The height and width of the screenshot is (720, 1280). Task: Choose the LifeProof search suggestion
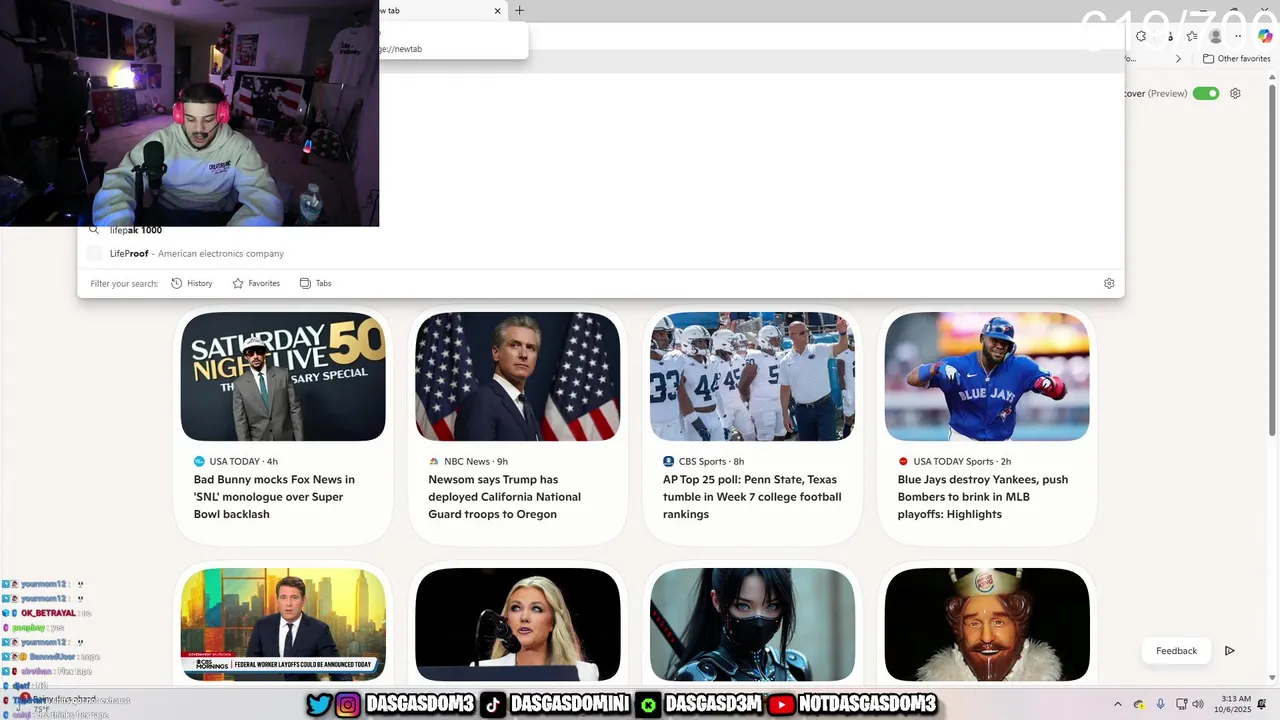point(600,253)
